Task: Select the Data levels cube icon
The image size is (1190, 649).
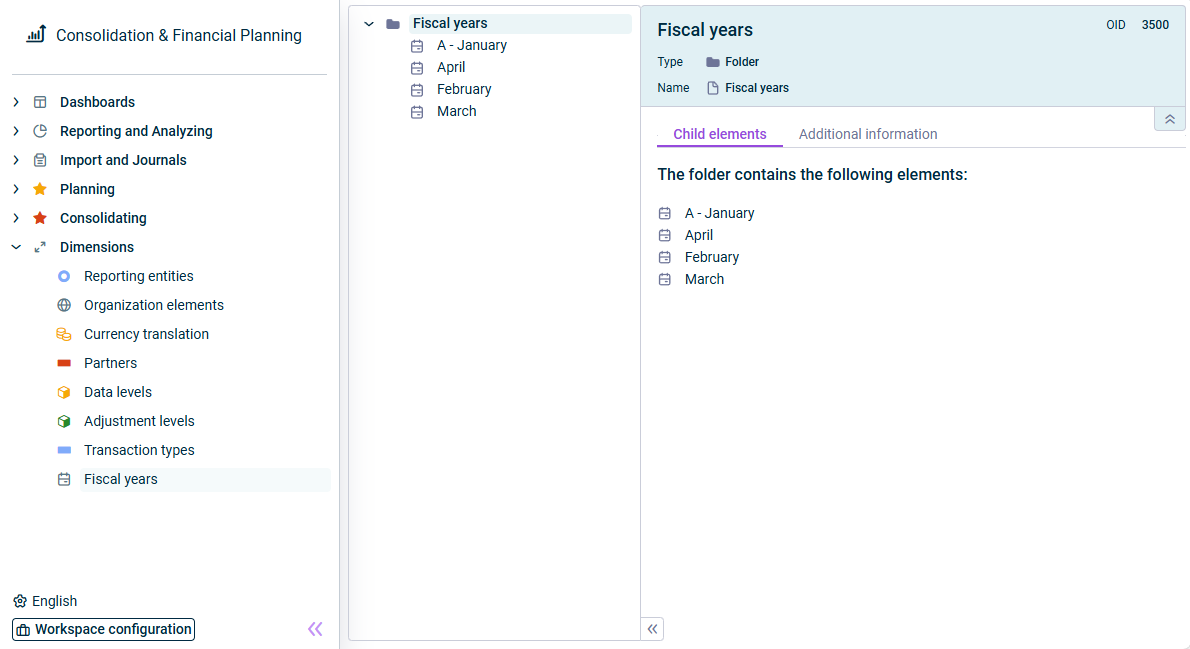Action: (64, 392)
